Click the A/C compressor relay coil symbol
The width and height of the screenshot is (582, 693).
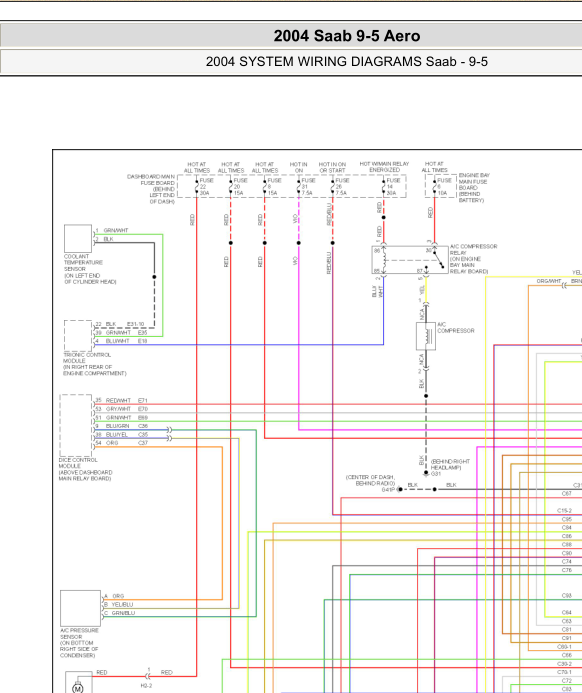tap(384, 259)
